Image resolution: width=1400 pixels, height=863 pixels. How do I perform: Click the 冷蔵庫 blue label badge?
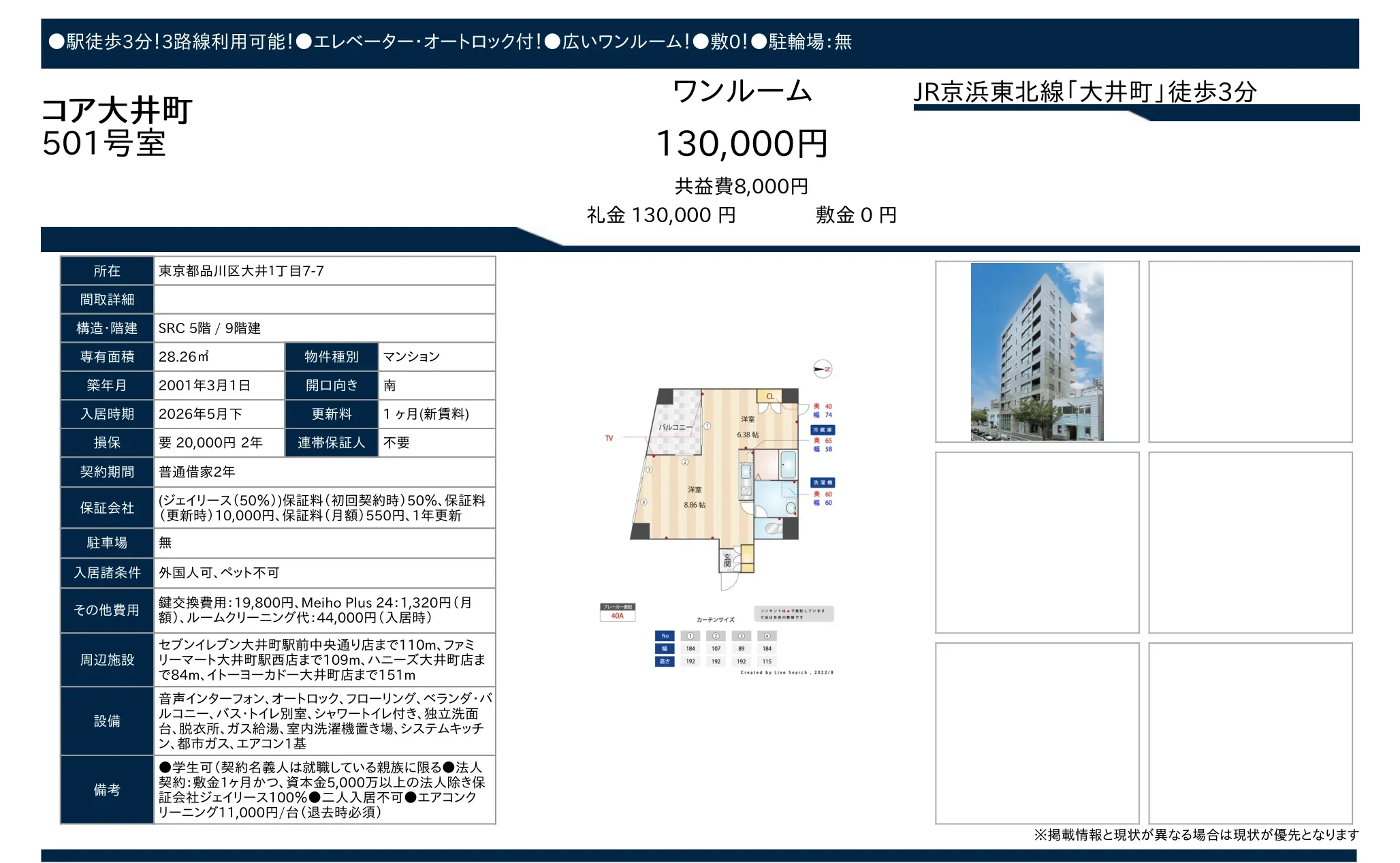click(822, 430)
